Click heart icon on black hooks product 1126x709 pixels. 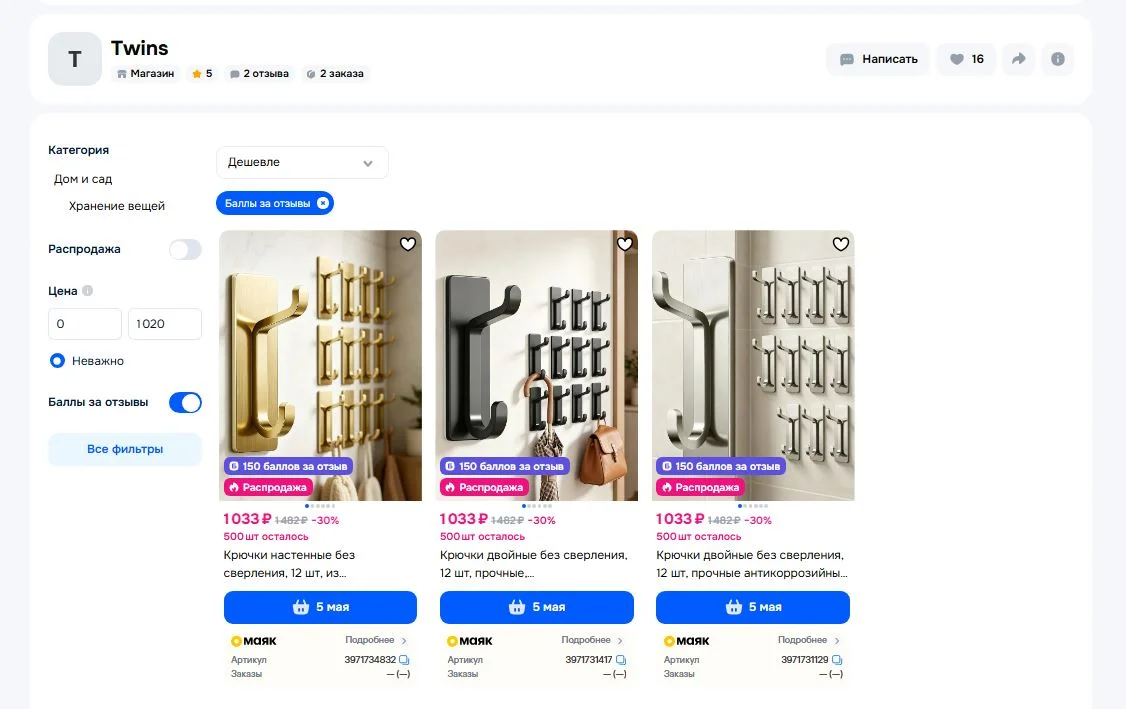tap(625, 244)
